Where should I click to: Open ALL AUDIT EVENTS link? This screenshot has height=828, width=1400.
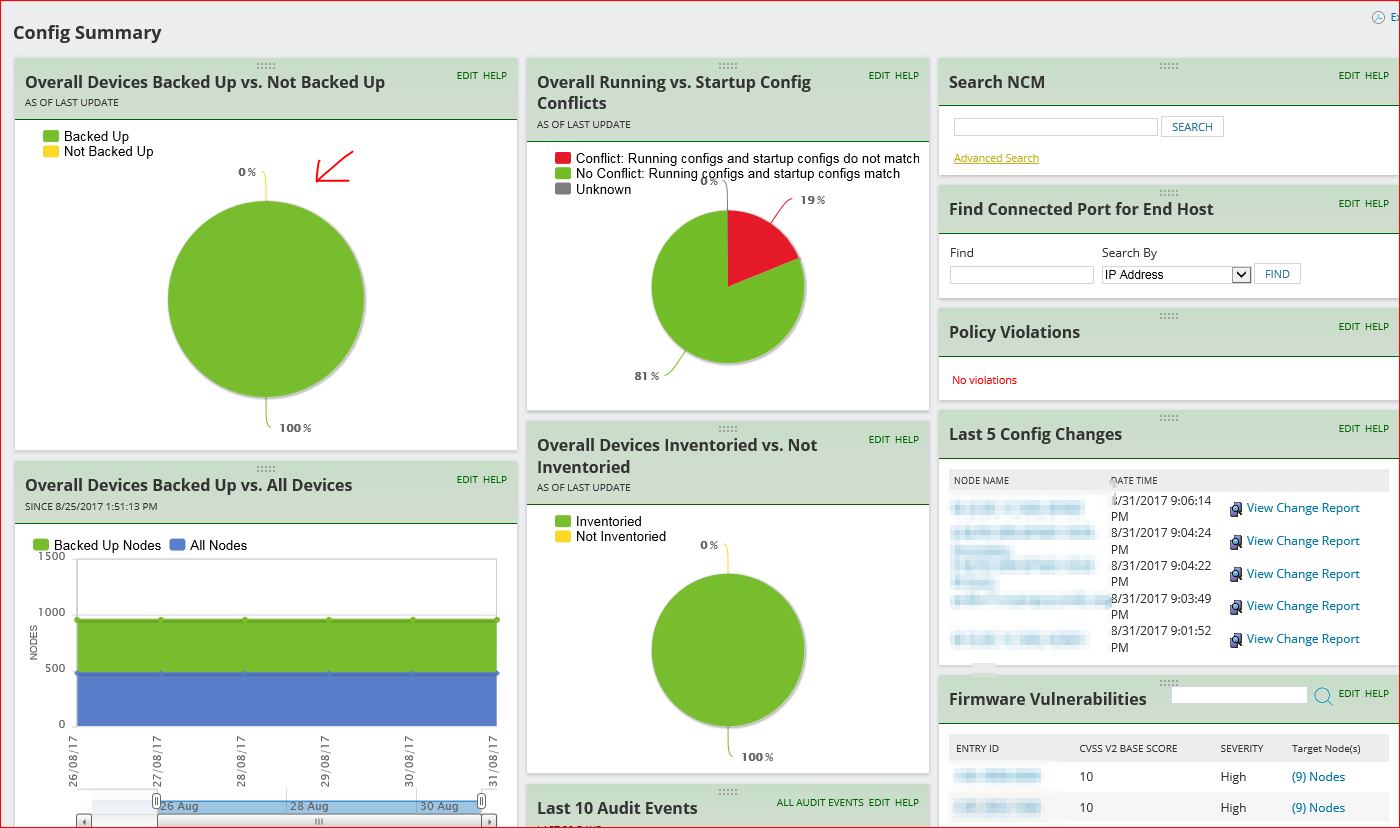(x=820, y=803)
